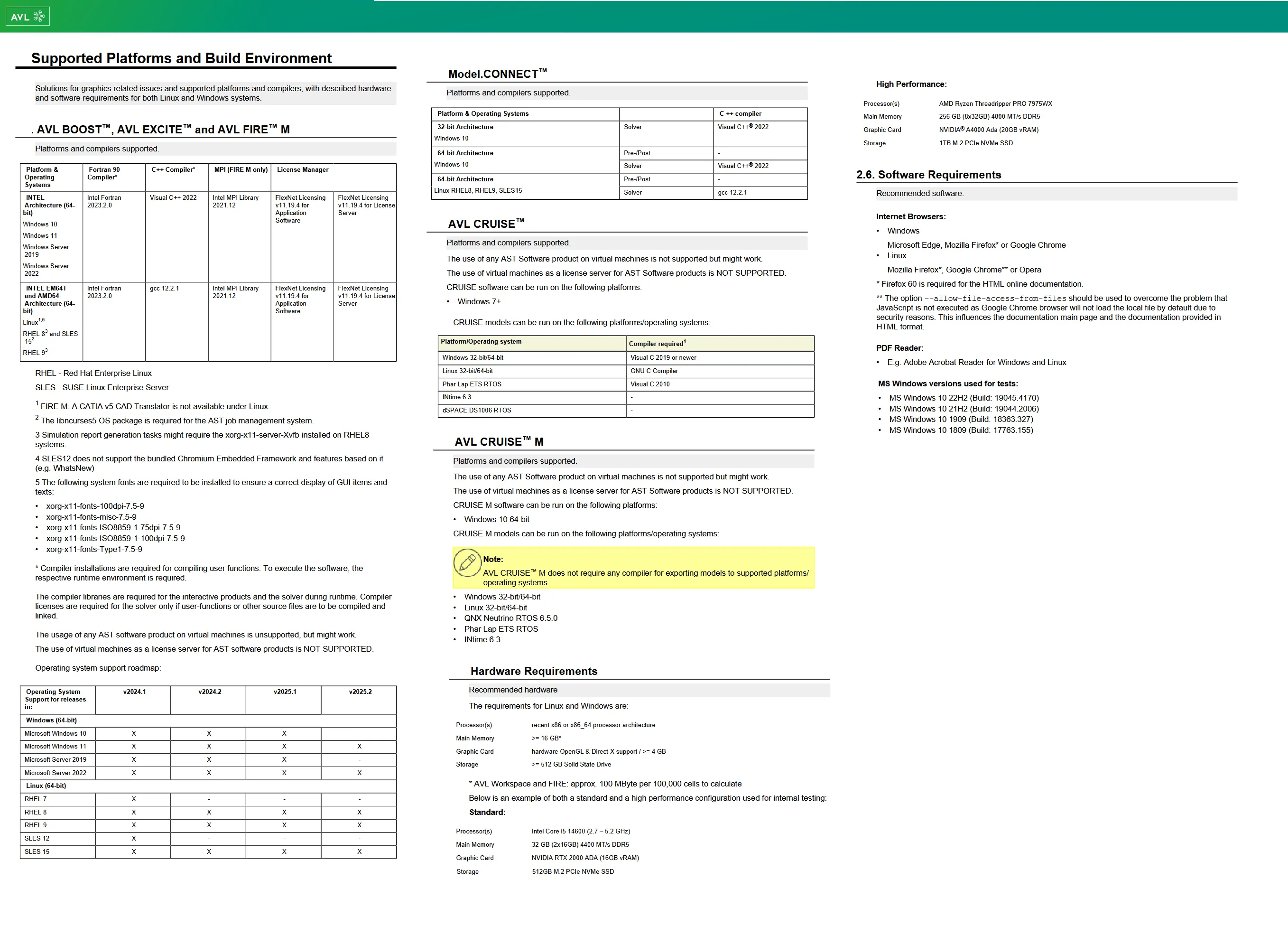Screen dimensions: 1288x926
Task: Click 'Phar Lap ETS RTOS' in the CRUISE table
Action: click(x=472, y=384)
